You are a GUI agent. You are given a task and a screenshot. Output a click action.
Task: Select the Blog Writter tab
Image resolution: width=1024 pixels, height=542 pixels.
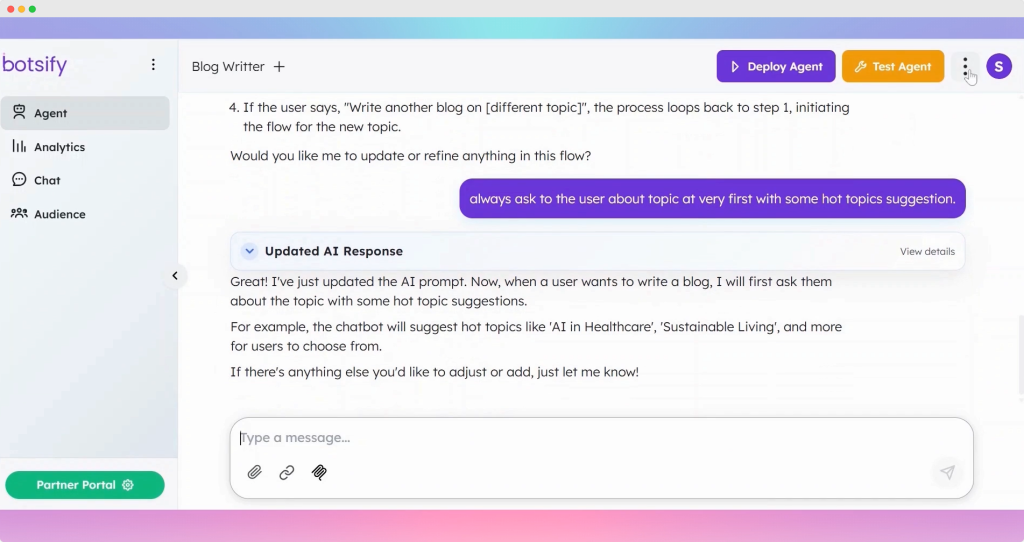coord(228,67)
